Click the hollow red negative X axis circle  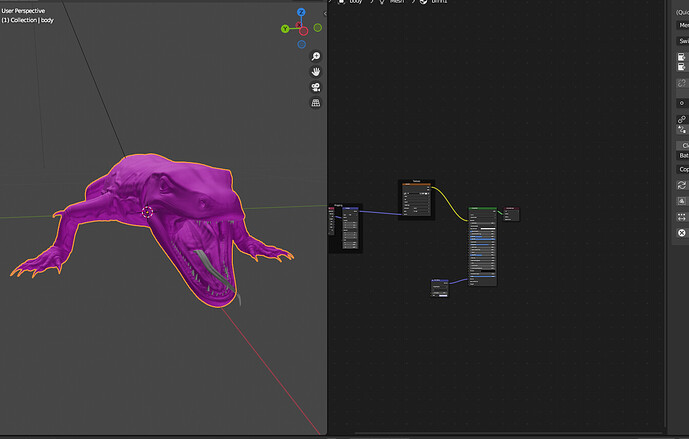[304, 31]
